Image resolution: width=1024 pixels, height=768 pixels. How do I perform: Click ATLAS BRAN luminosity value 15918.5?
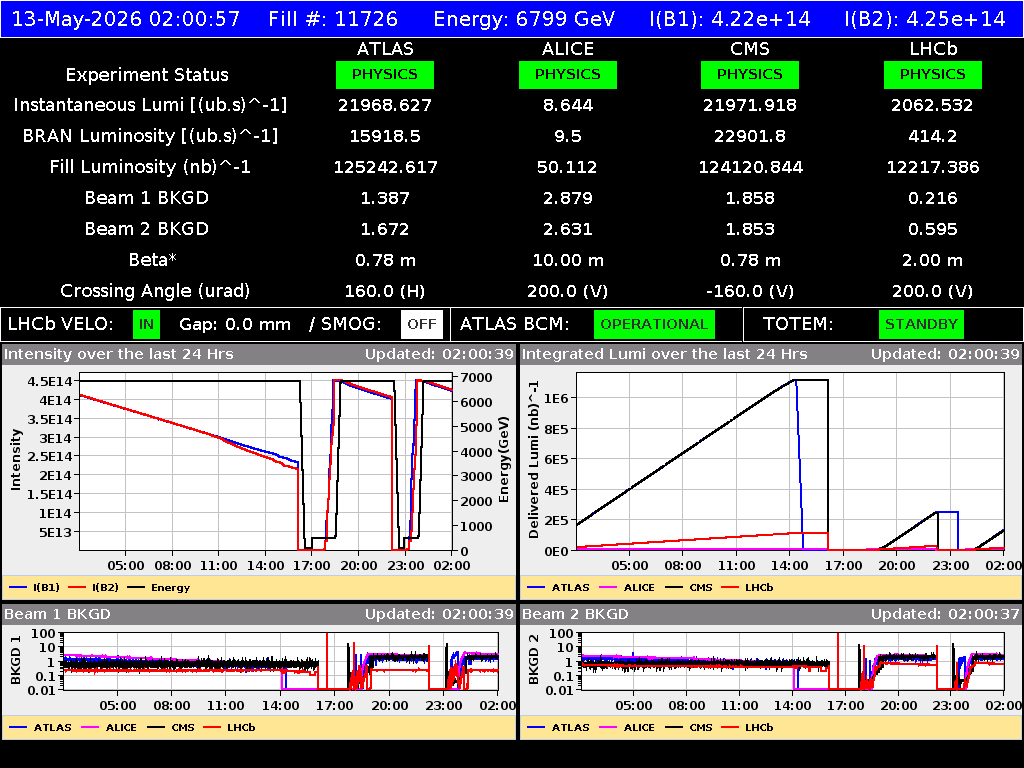[385, 136]
